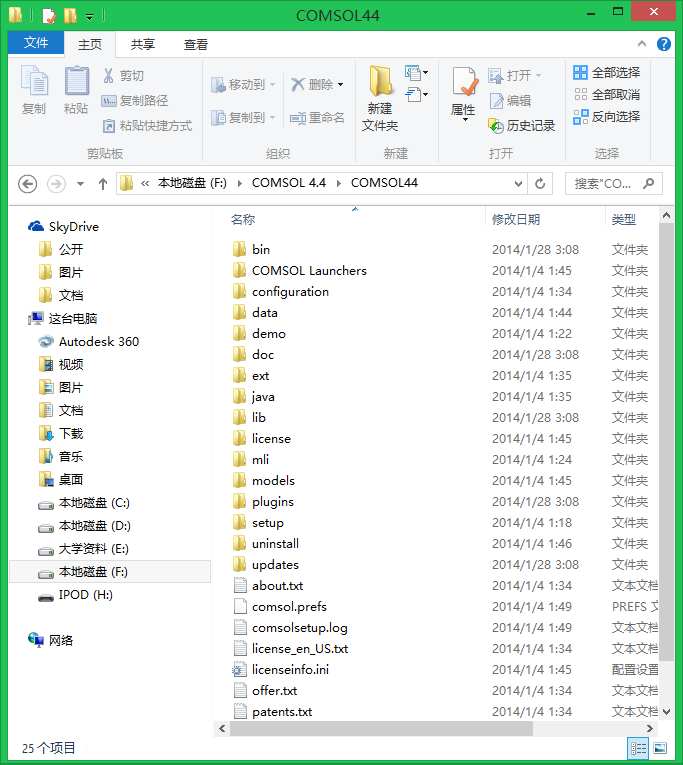This screenshot has height=765, width=683.
Task: Sort by Date modified (修改日期) header
Action: coord(516,220)
